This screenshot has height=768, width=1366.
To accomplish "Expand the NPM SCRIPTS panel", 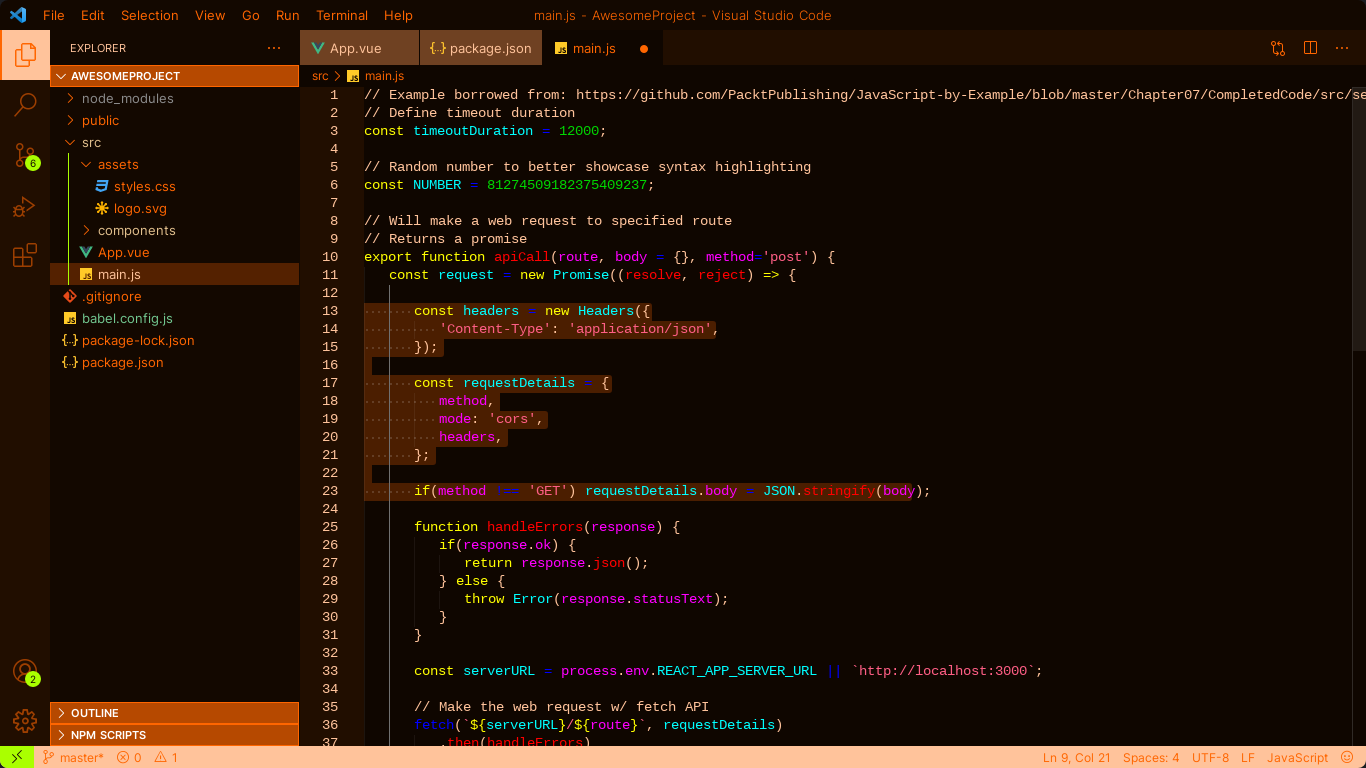I will point(174,735).
